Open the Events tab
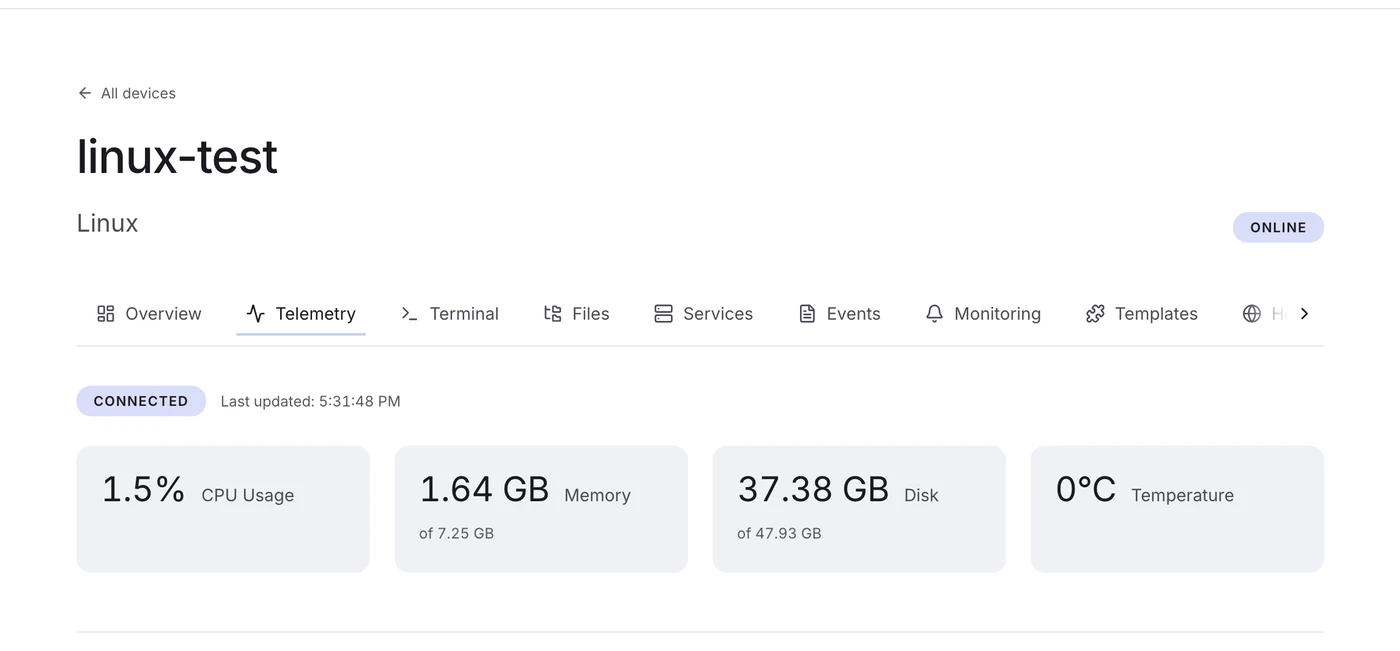Screen dimensions: 1400x651 [839, 314]
